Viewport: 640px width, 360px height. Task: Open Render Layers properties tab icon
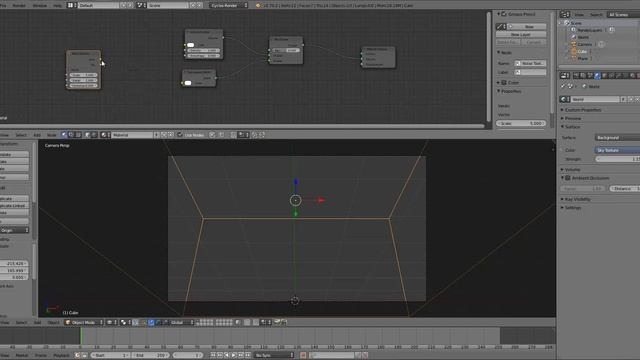pos(583,76)
